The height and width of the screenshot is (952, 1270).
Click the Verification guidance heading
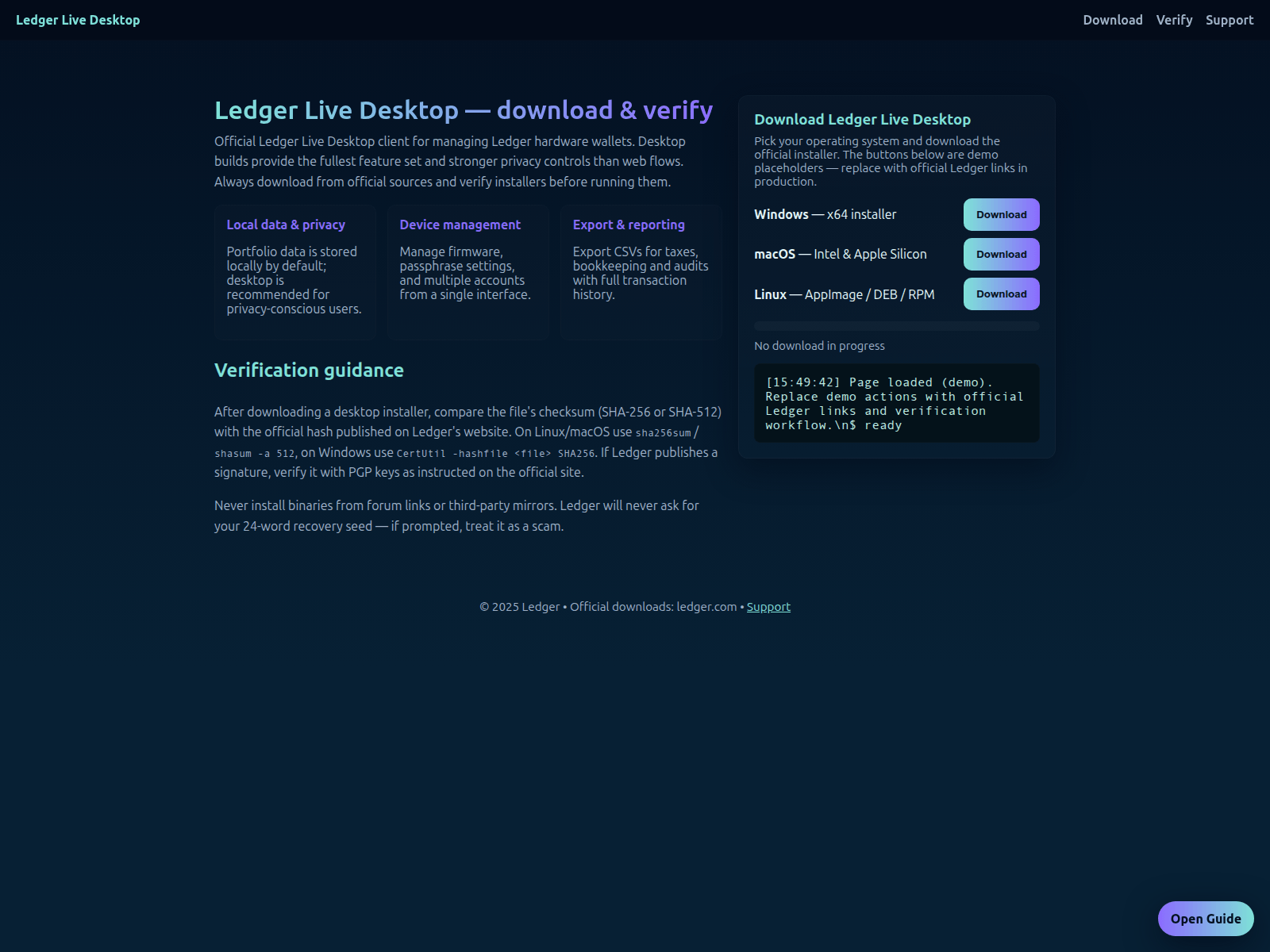309,370
